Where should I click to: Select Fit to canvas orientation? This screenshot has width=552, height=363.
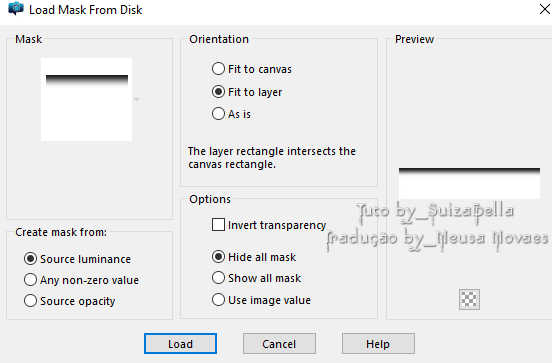[x=218, y=69]
